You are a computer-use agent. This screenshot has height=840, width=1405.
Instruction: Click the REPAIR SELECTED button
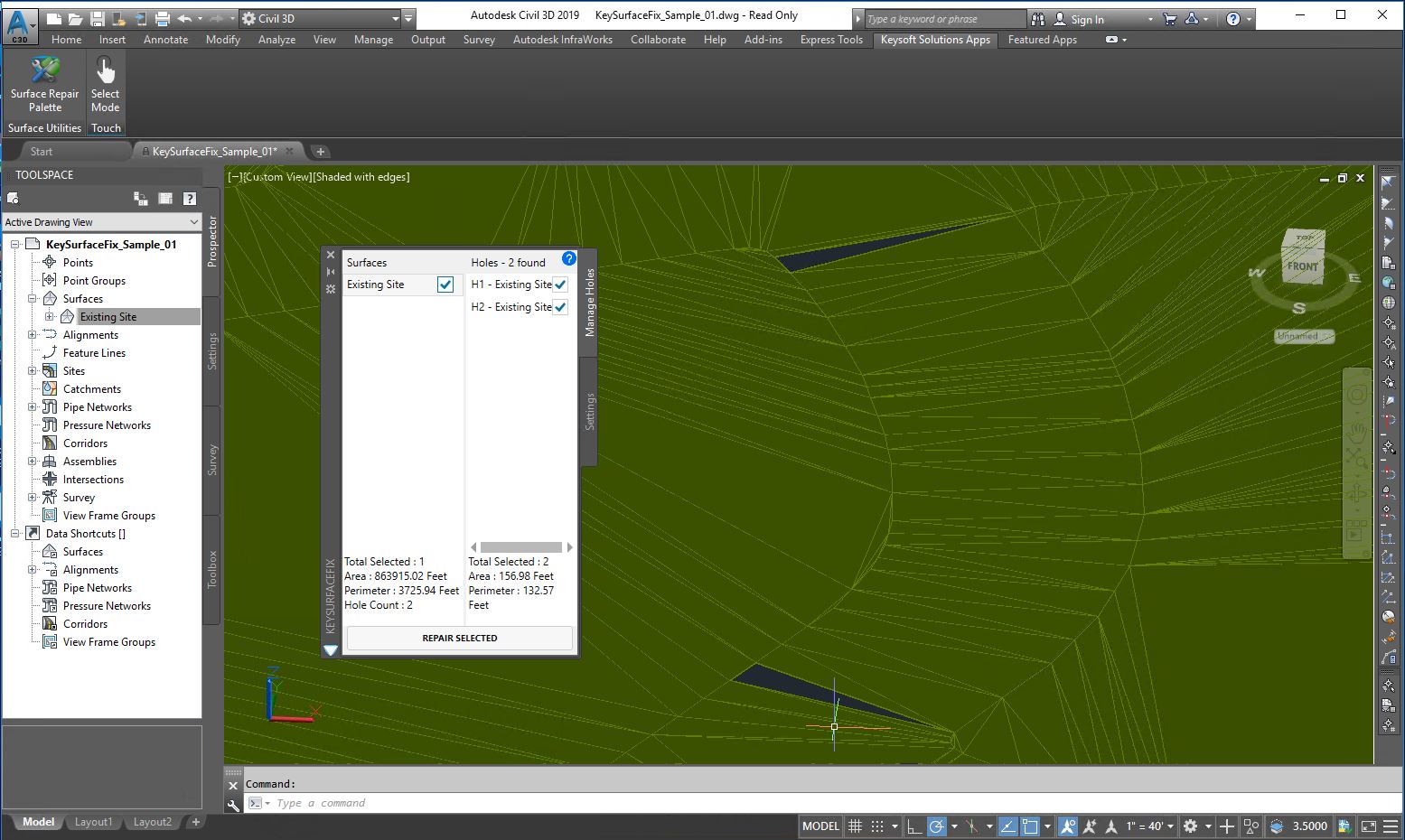(x=459, y=638)
